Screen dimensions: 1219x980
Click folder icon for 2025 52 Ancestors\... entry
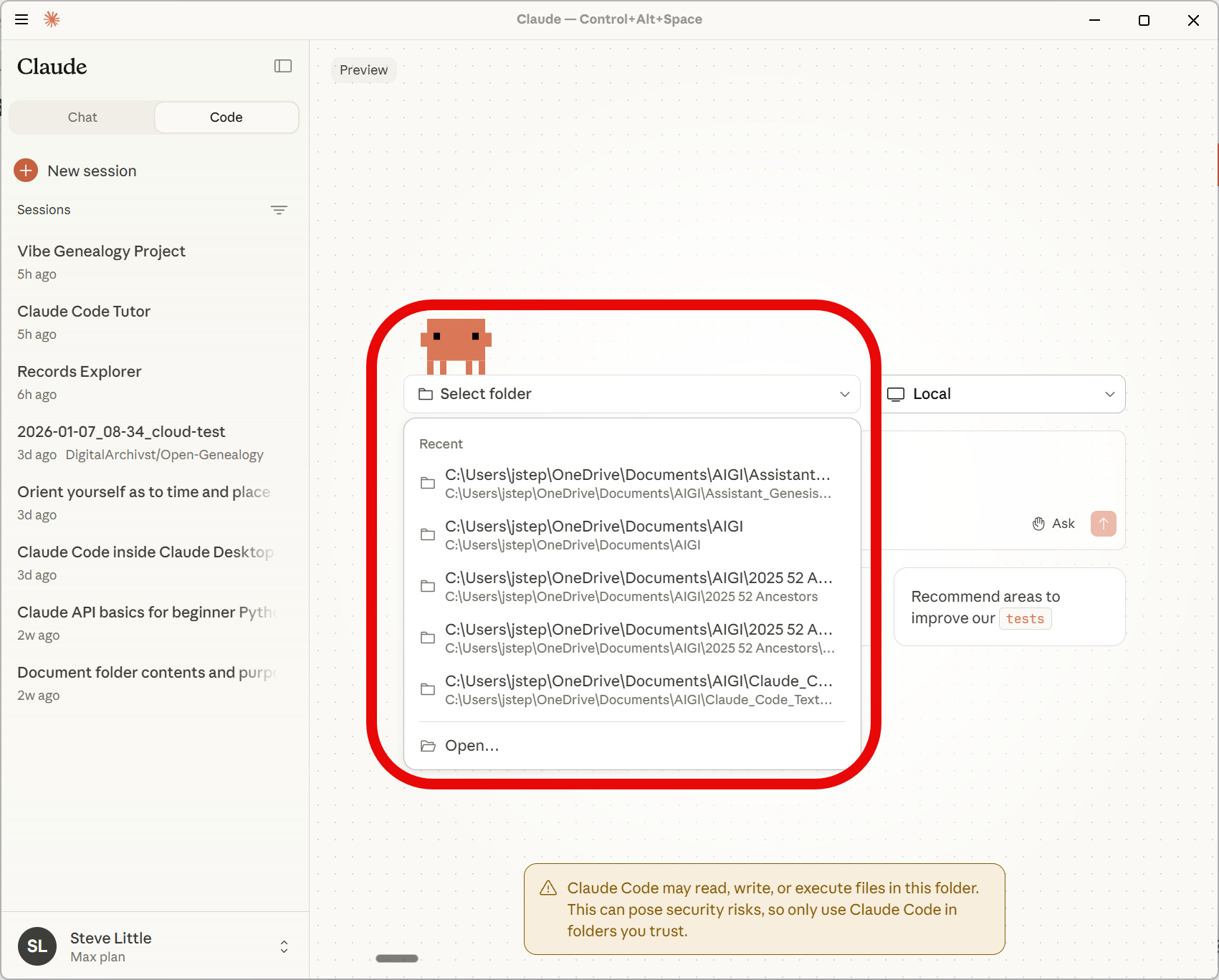(428, 638)
